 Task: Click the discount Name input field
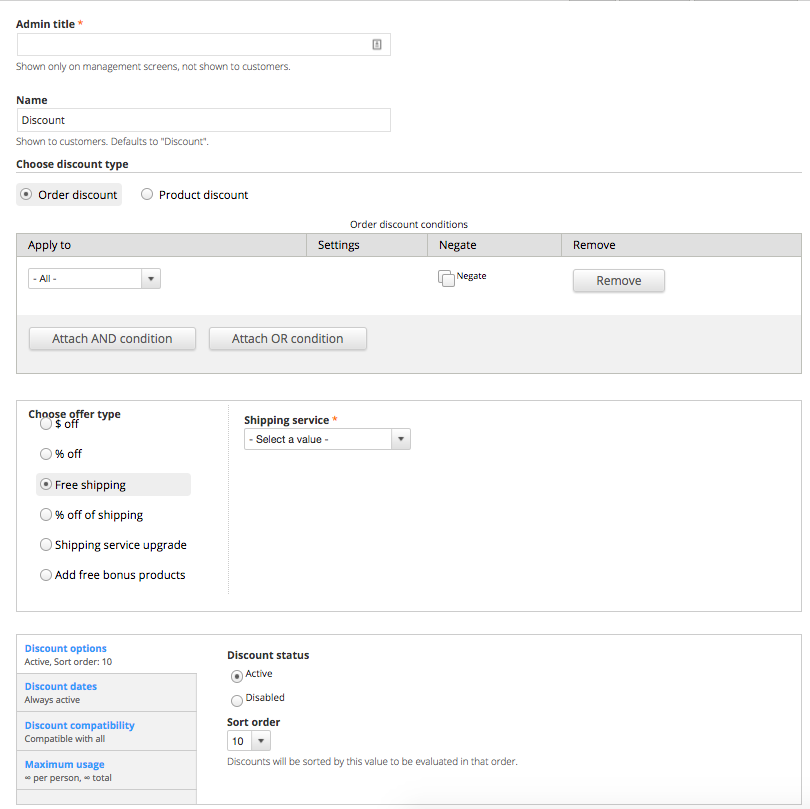click(203, 120)
